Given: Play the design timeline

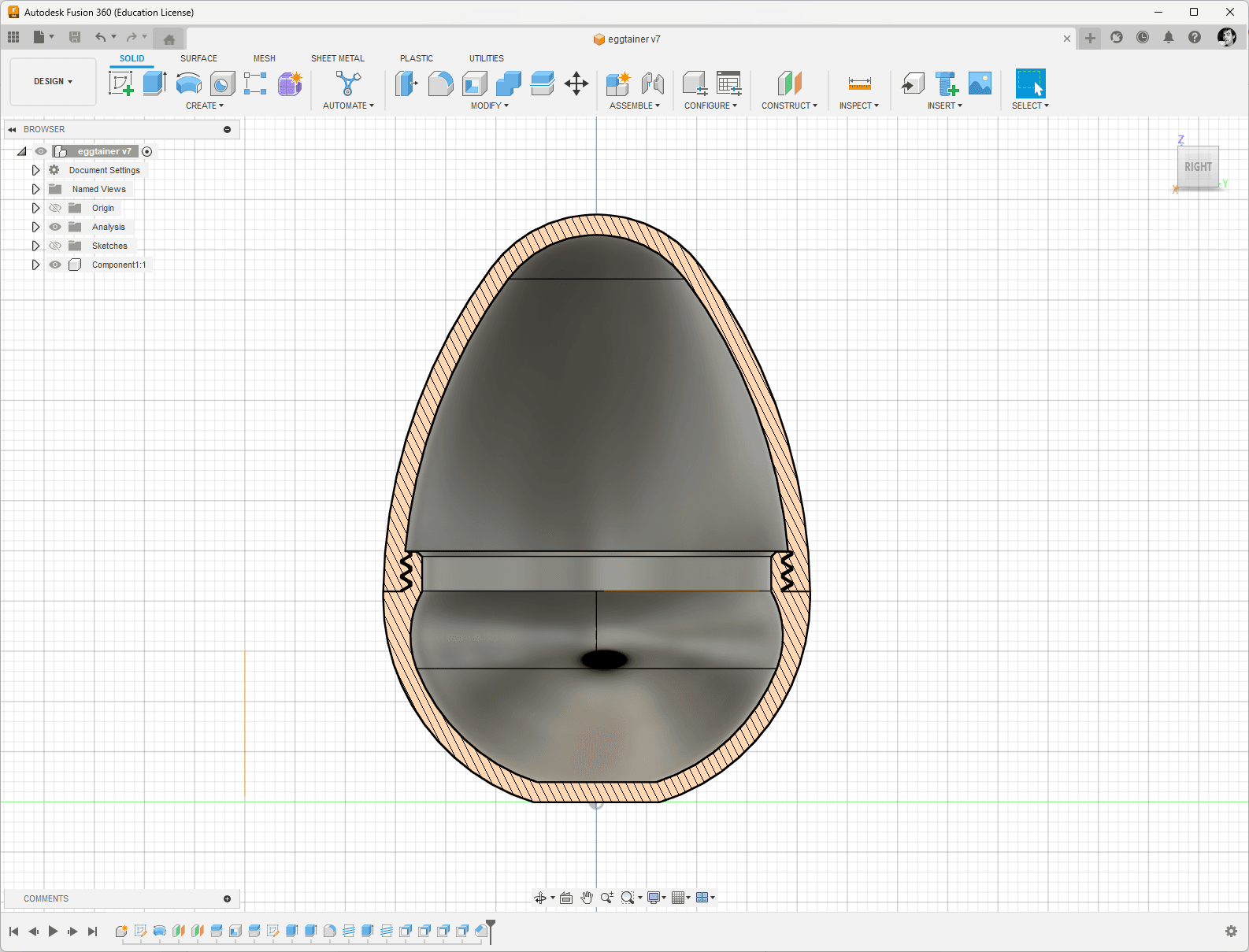Looking at the screenshot, I should 53,932.
